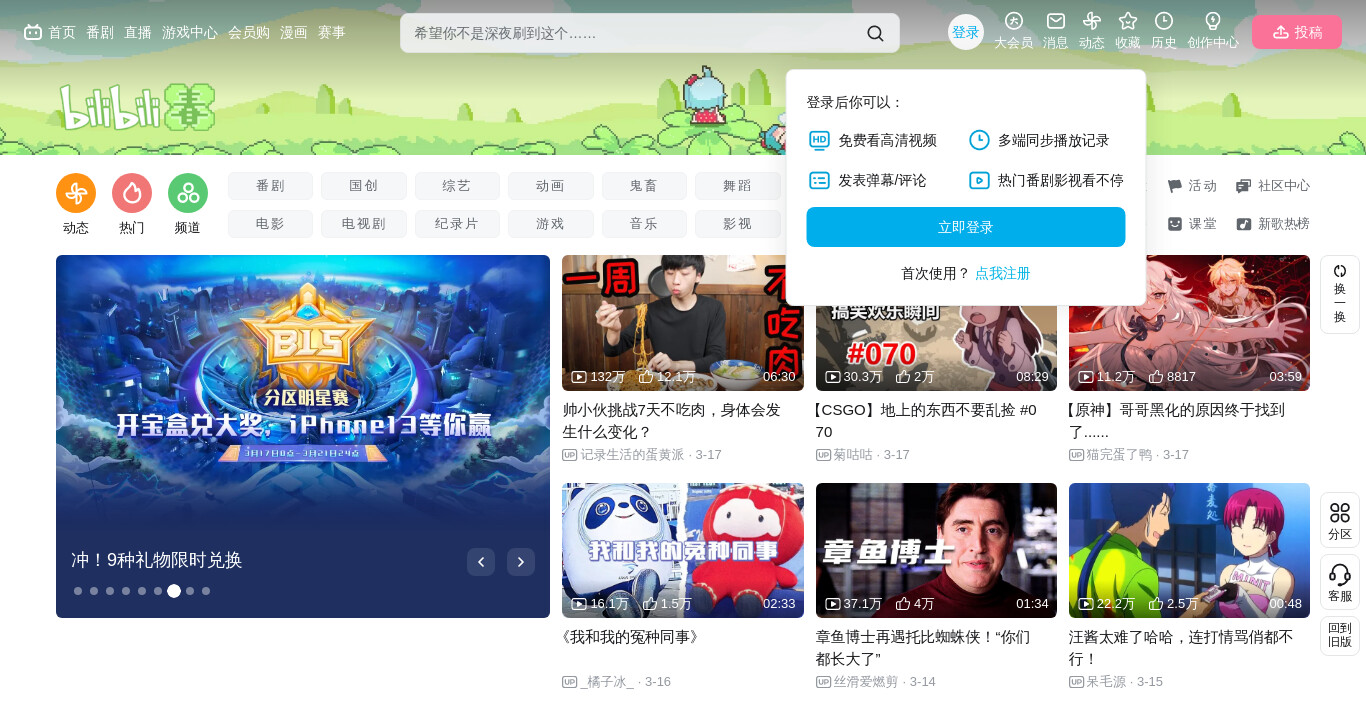The image size is (1366, 728).
Task: Select the 综艺 category tag
Action: click(457, 186)
